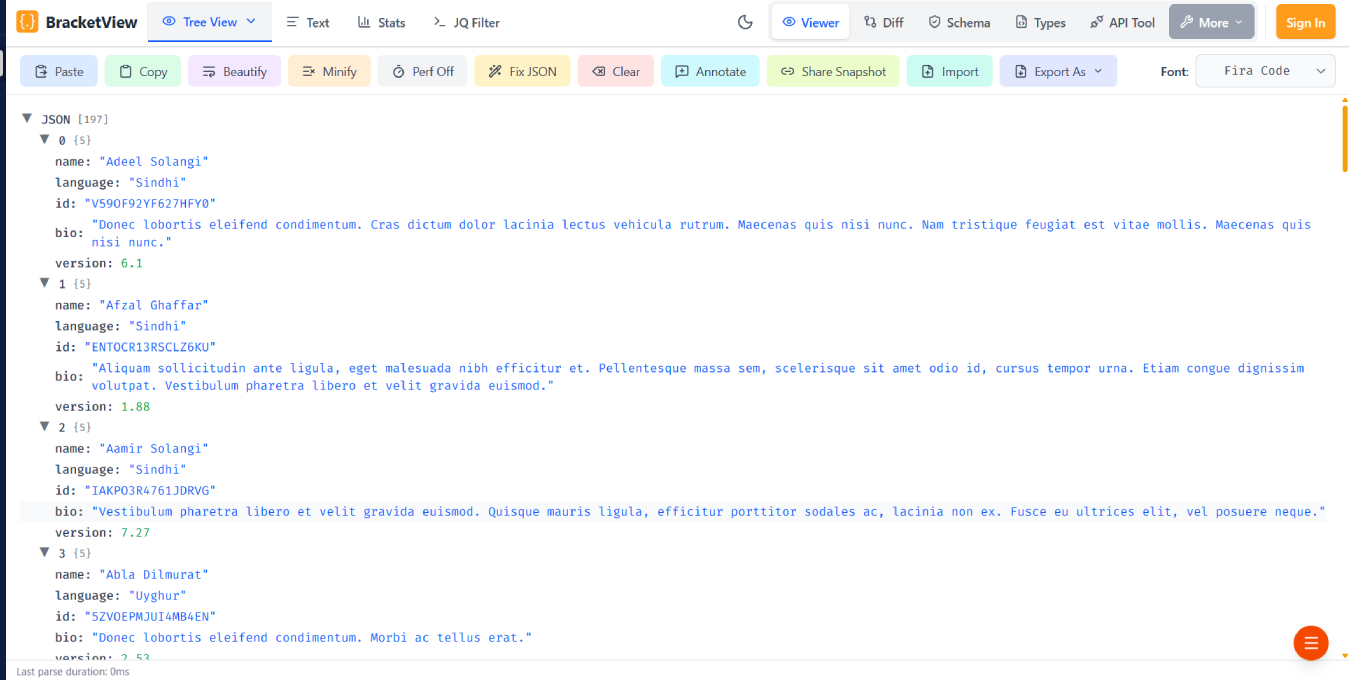
Task: Switch to Viewer mode
Action: [x=810, y=22]
